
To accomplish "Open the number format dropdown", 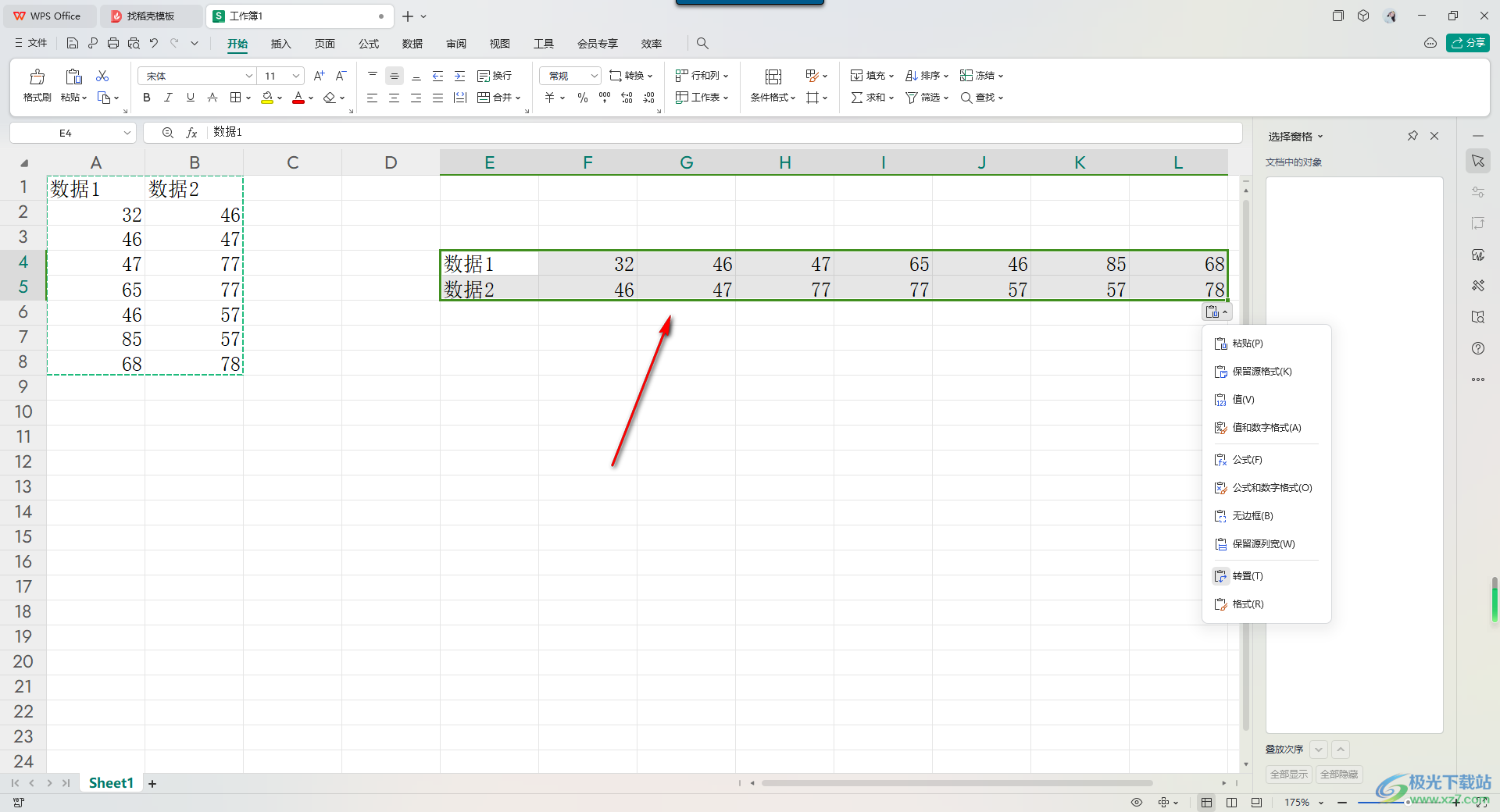I will 594,76.
